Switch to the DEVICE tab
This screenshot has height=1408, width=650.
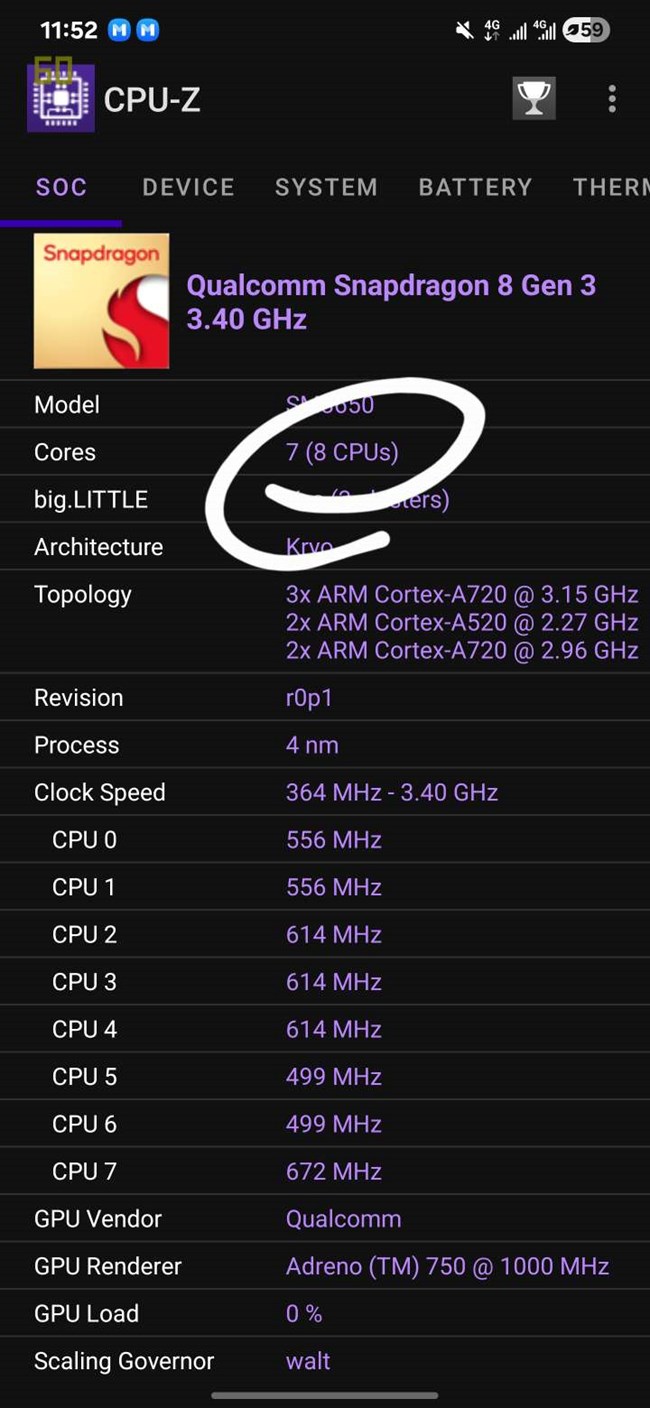point(188,187)
